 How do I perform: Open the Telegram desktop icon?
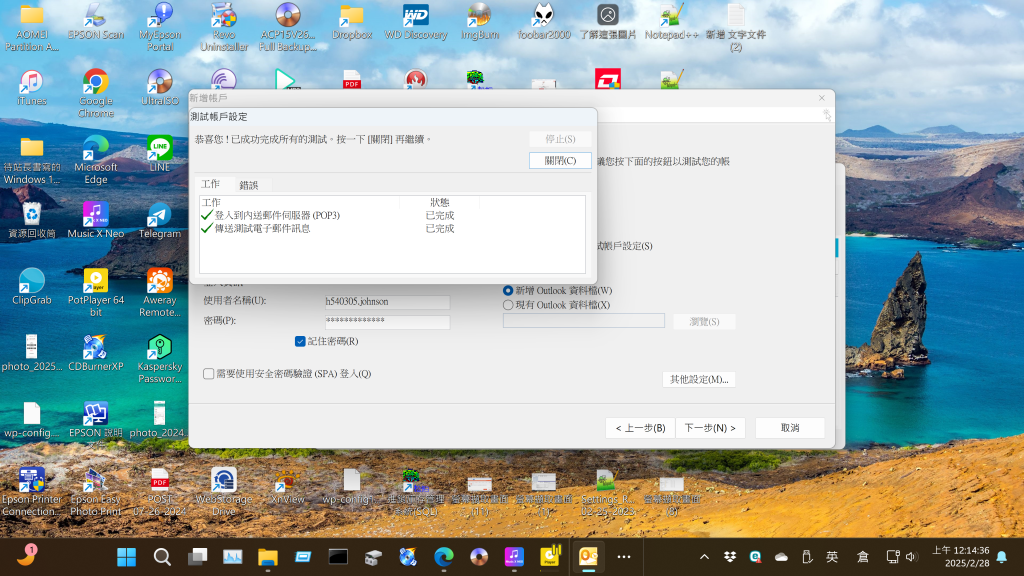[x=159, y=216]
